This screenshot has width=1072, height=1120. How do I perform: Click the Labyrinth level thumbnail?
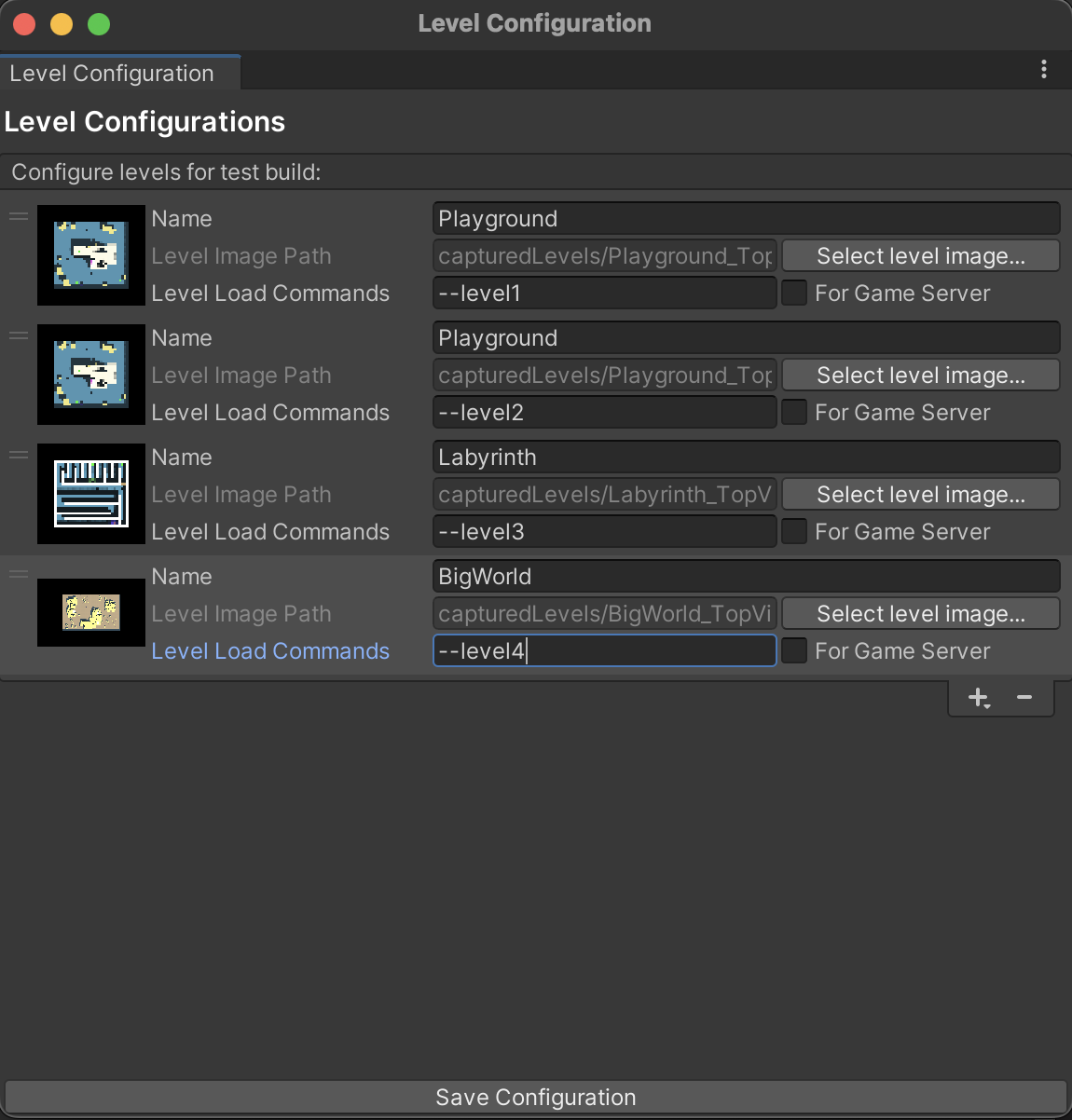click(x=91, y=494)
